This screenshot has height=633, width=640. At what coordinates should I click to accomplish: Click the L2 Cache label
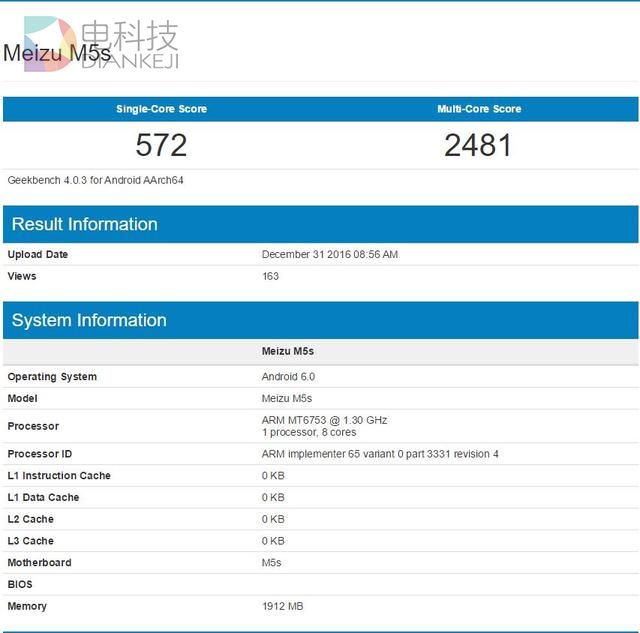[31, 519]
